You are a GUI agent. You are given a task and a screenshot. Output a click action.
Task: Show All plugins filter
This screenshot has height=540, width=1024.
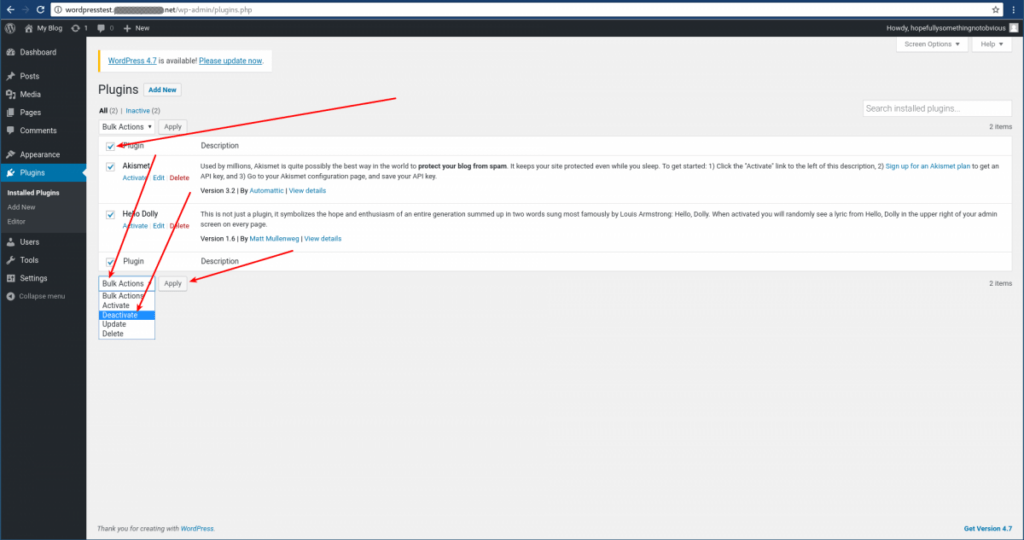[103, 111]
